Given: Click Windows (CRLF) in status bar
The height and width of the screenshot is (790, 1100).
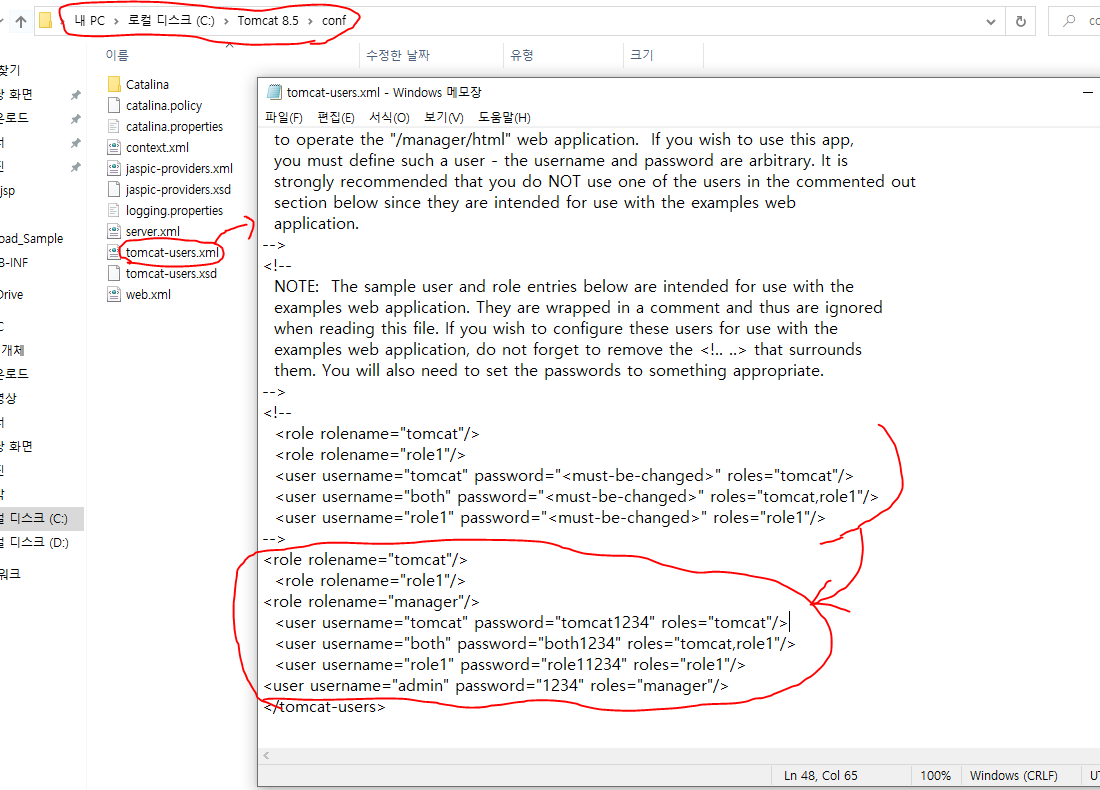Looking at the screenshot, I should click(1014, 775).
